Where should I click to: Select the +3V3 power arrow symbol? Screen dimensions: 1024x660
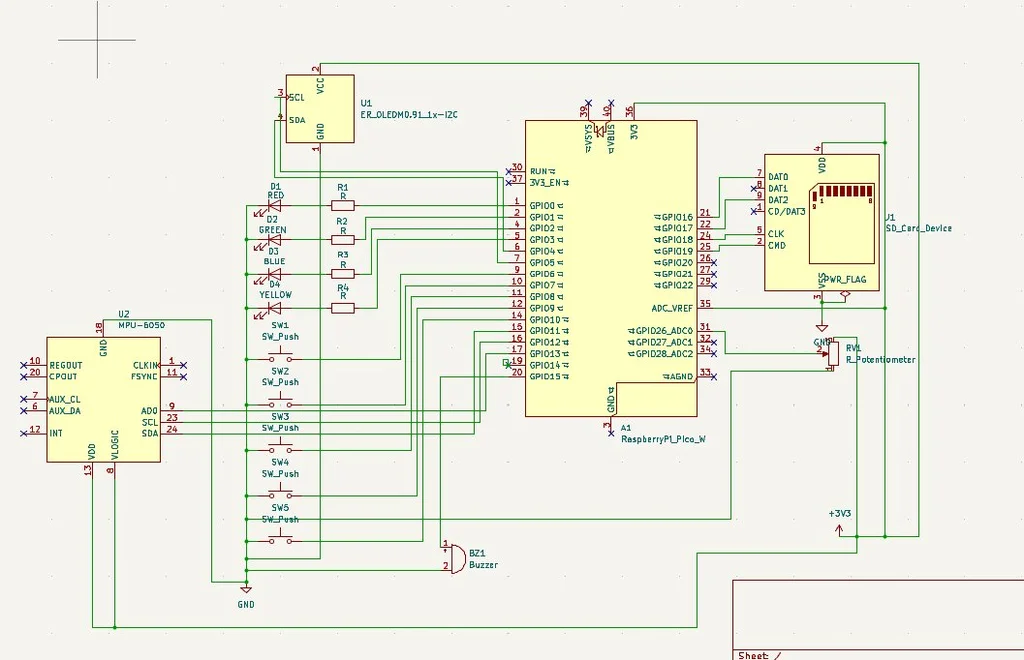point(839,531)
